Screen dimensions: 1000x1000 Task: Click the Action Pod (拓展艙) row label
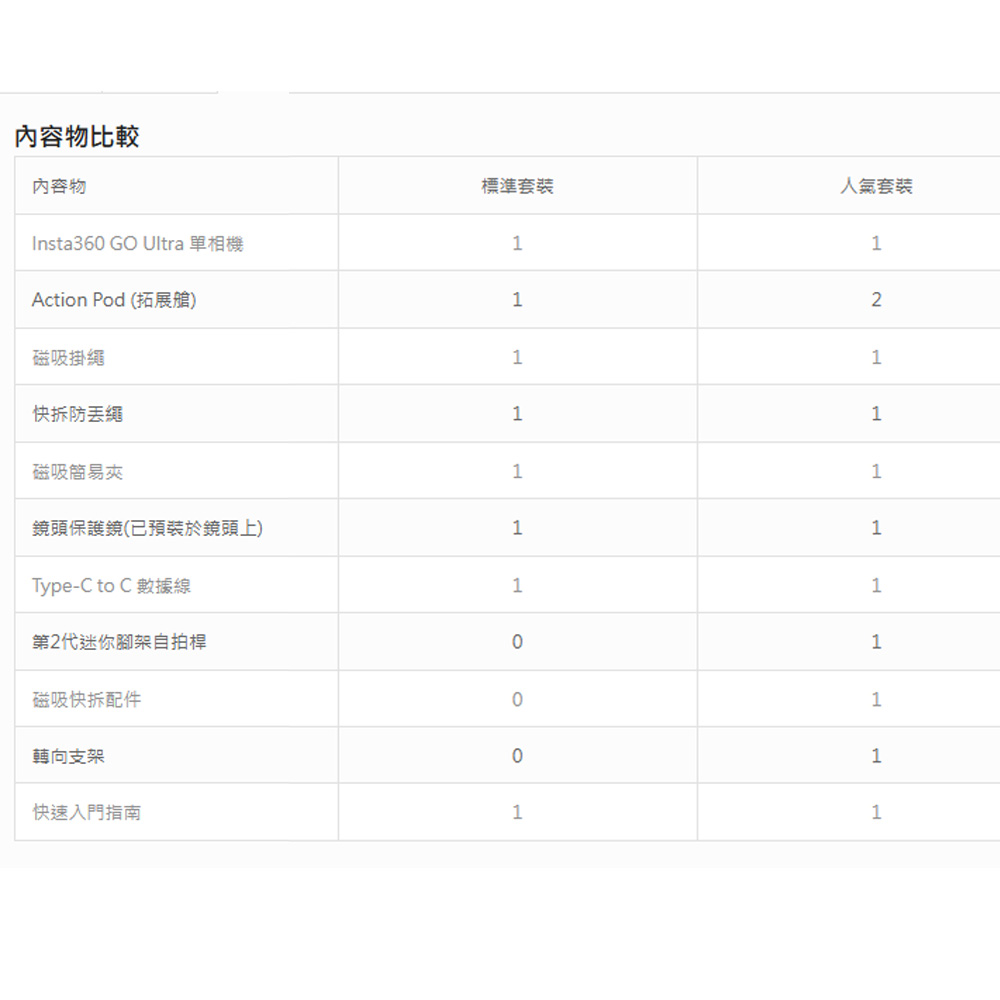click(x=114, y=300)
